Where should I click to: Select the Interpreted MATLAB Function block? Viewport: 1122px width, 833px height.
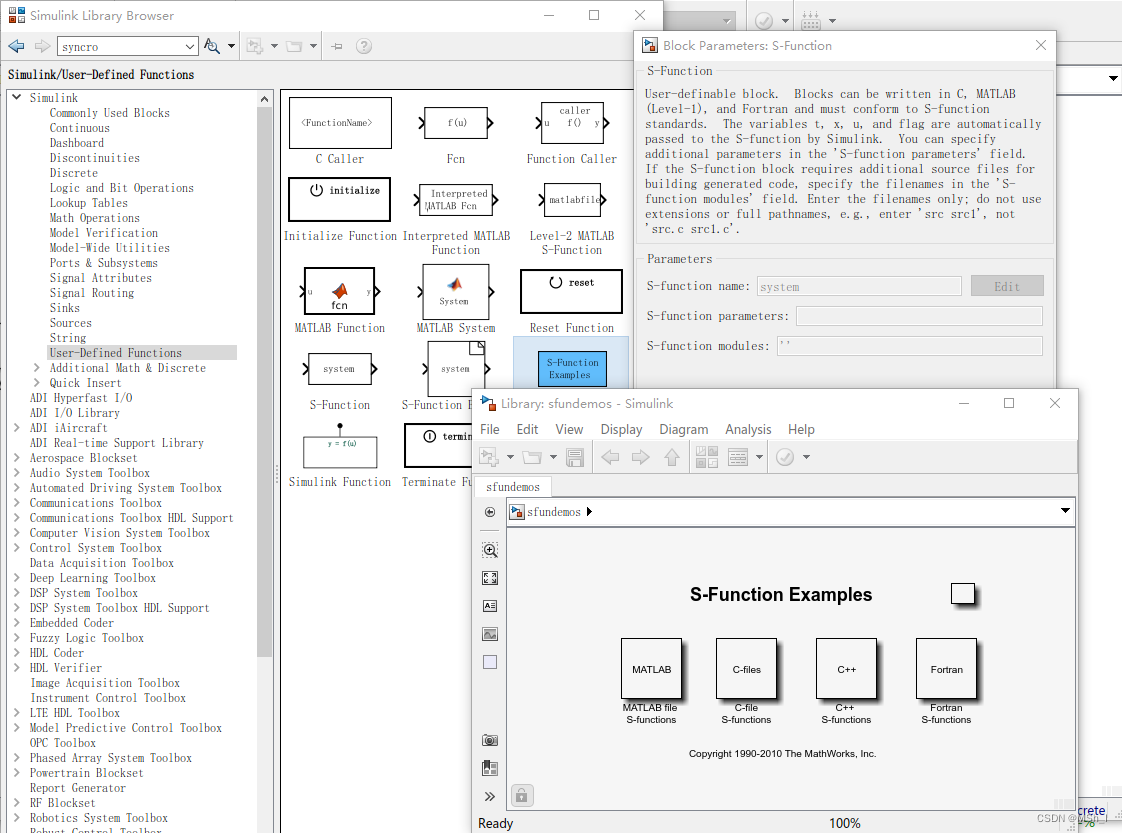(x=457, y=200)
